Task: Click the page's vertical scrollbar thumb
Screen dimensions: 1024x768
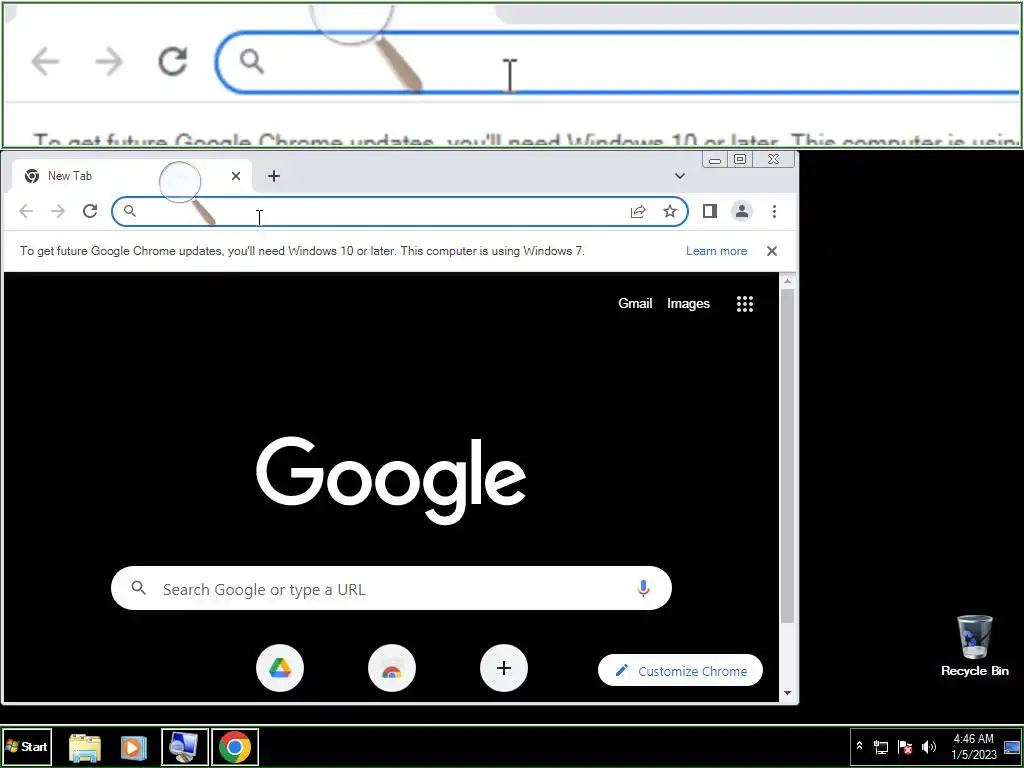Action: click(788, 455)
